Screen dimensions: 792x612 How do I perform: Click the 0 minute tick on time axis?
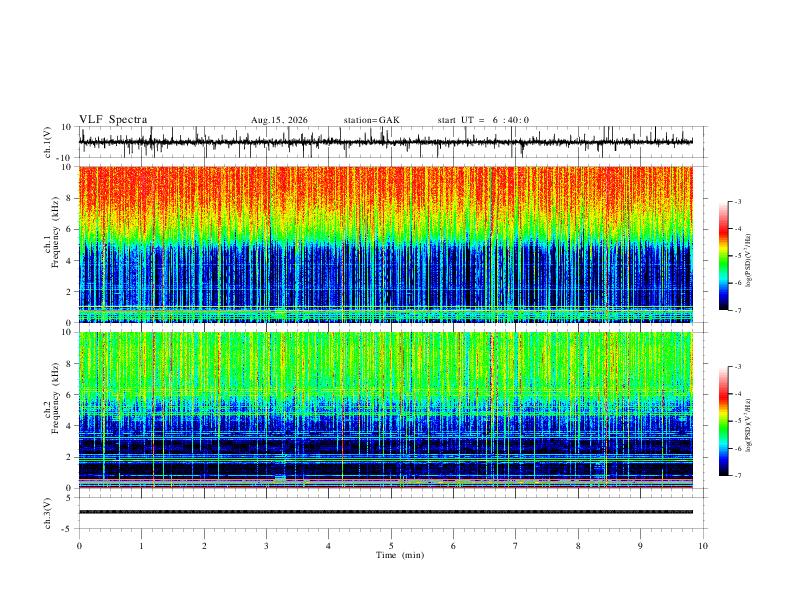79,546
